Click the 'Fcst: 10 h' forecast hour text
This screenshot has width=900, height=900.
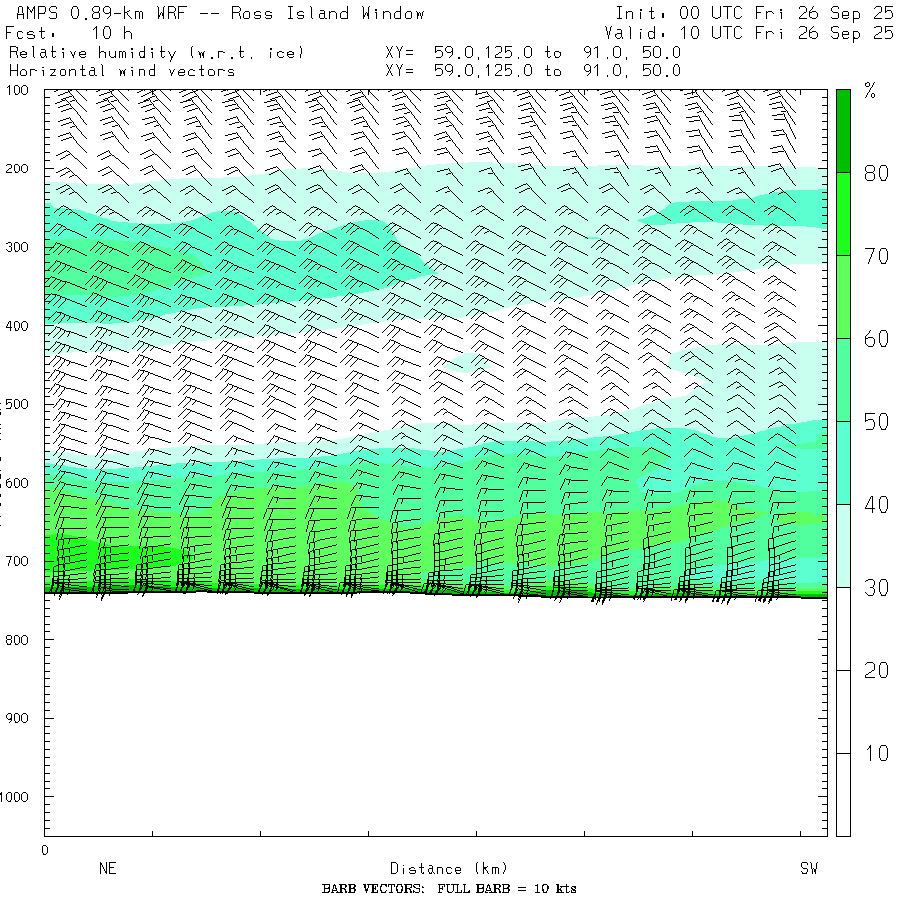69,33
